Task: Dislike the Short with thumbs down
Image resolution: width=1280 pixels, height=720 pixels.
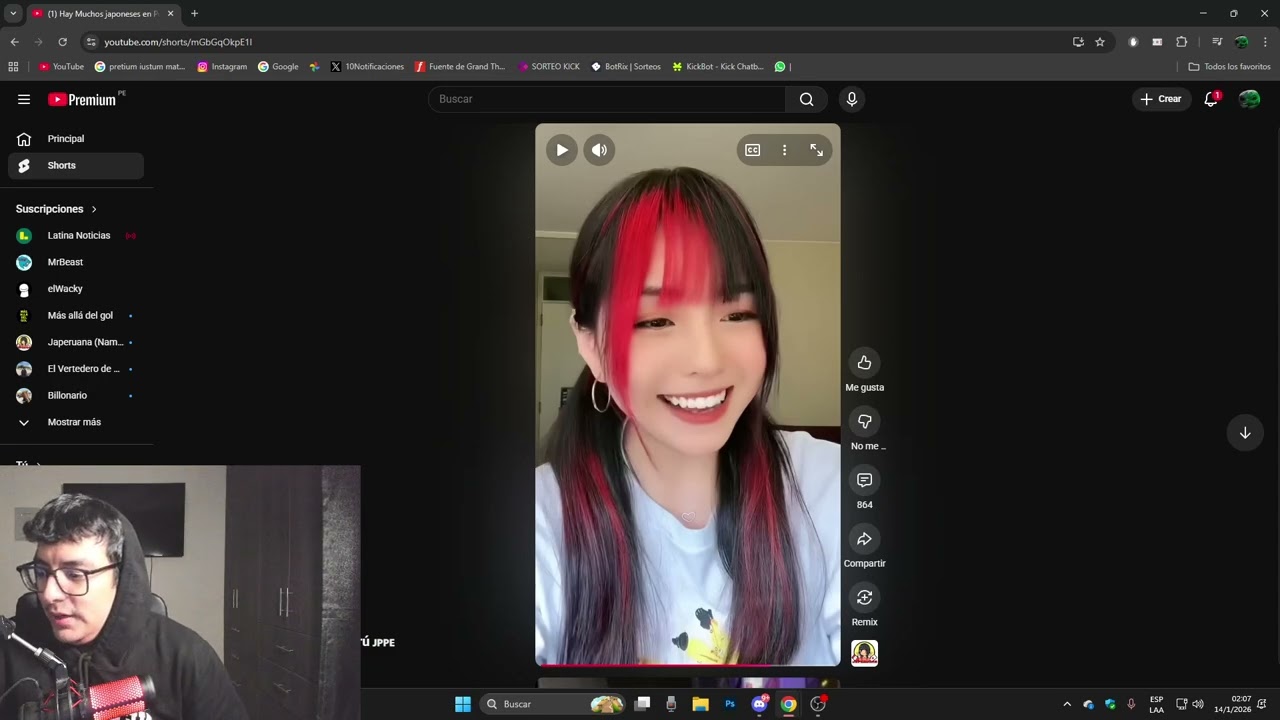Action: coord(865,421)
